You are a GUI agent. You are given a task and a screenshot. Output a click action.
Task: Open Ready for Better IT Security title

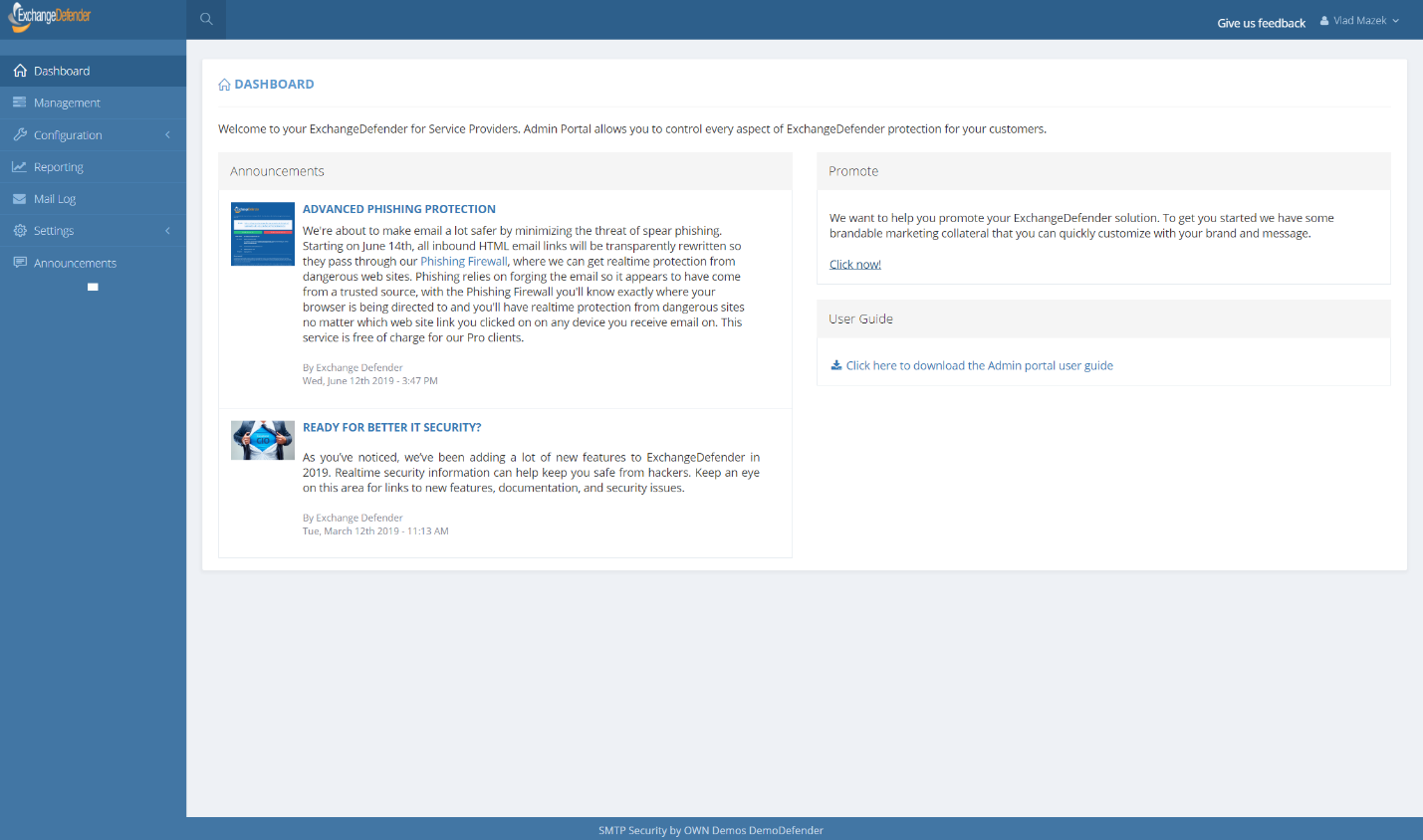[392, 427]
